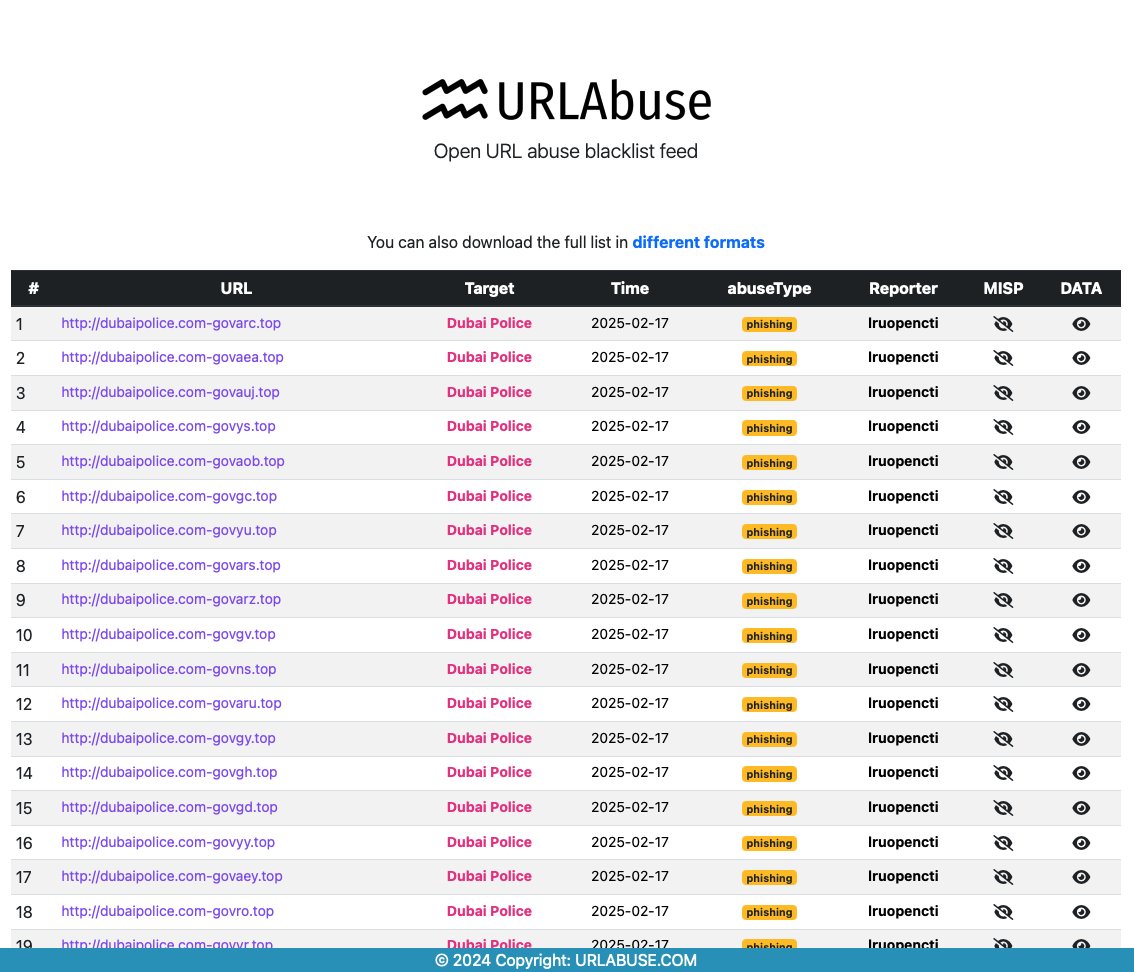
Task: Click MISP crossed-eye icon in row 12
Action: pos(1003,704)
